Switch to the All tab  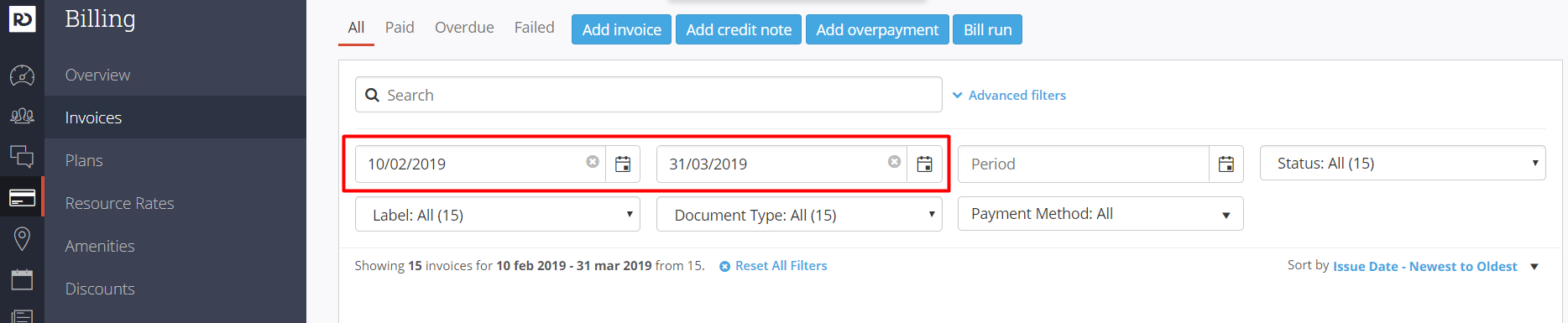356,28
